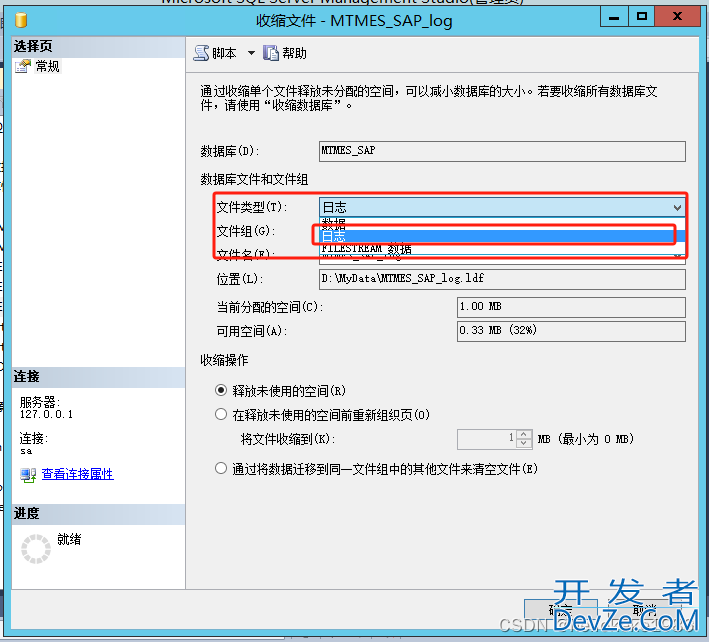This screenshot has height=642, width=709.
Task: Select 释放未使用的空间 radio button
Action: [221, 390]
